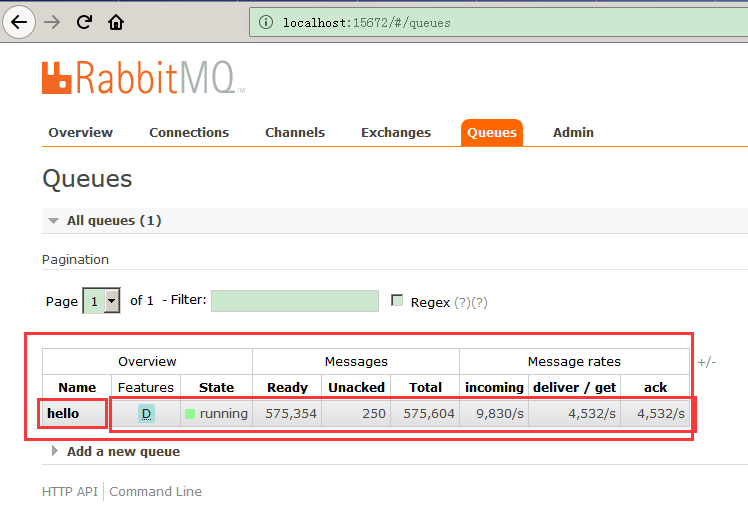Screen dimensions: 748x513
Task: Open the HTTP API link
Action: click(x=70, y=492)
